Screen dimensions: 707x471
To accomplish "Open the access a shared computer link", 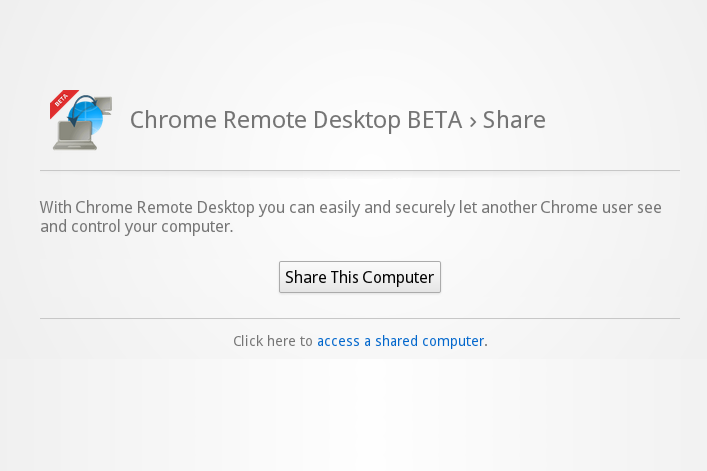I will point(400,341).
